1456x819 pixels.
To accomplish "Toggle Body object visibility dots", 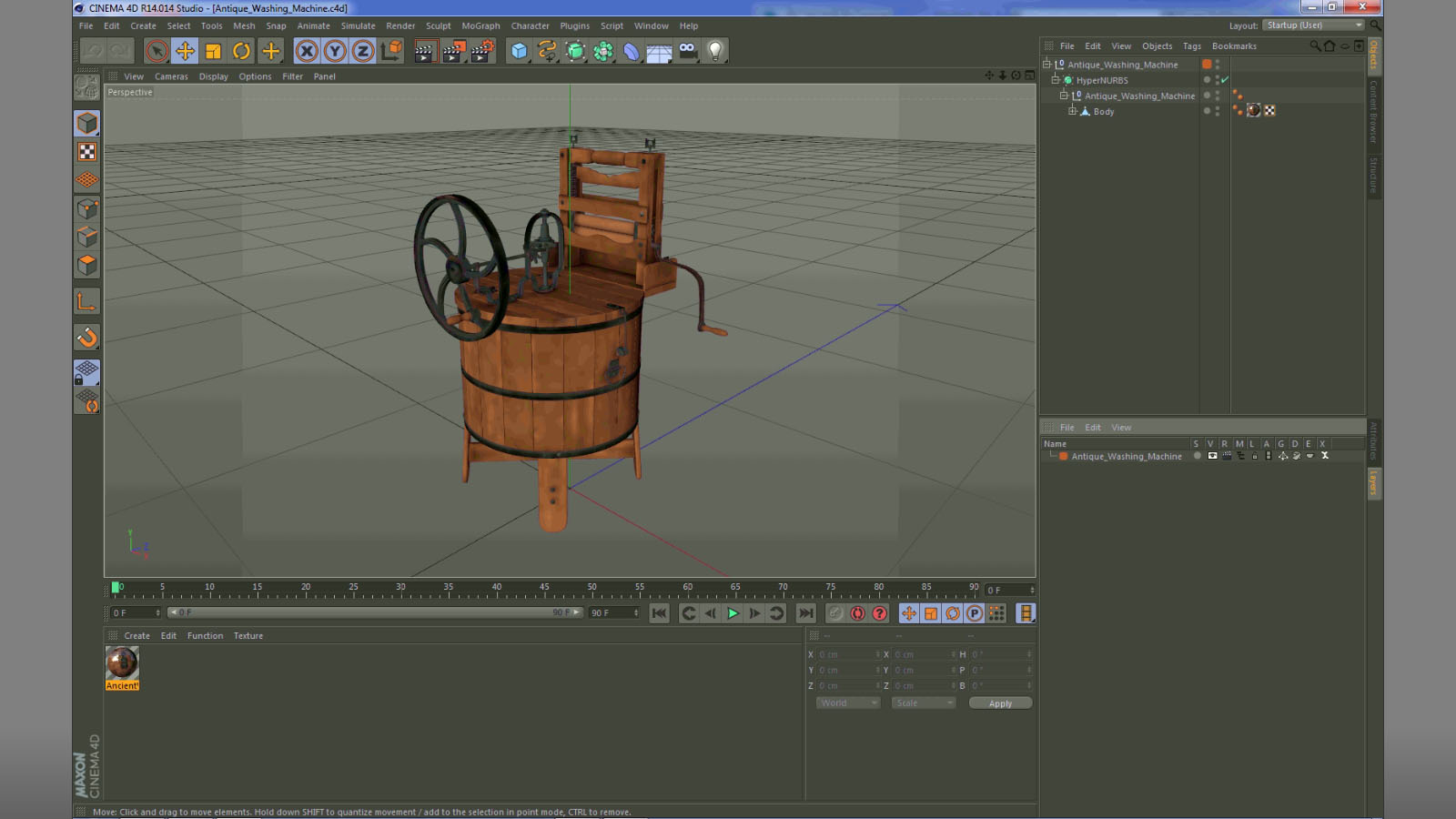I will pyautogui.click(x=1218, y=111).
